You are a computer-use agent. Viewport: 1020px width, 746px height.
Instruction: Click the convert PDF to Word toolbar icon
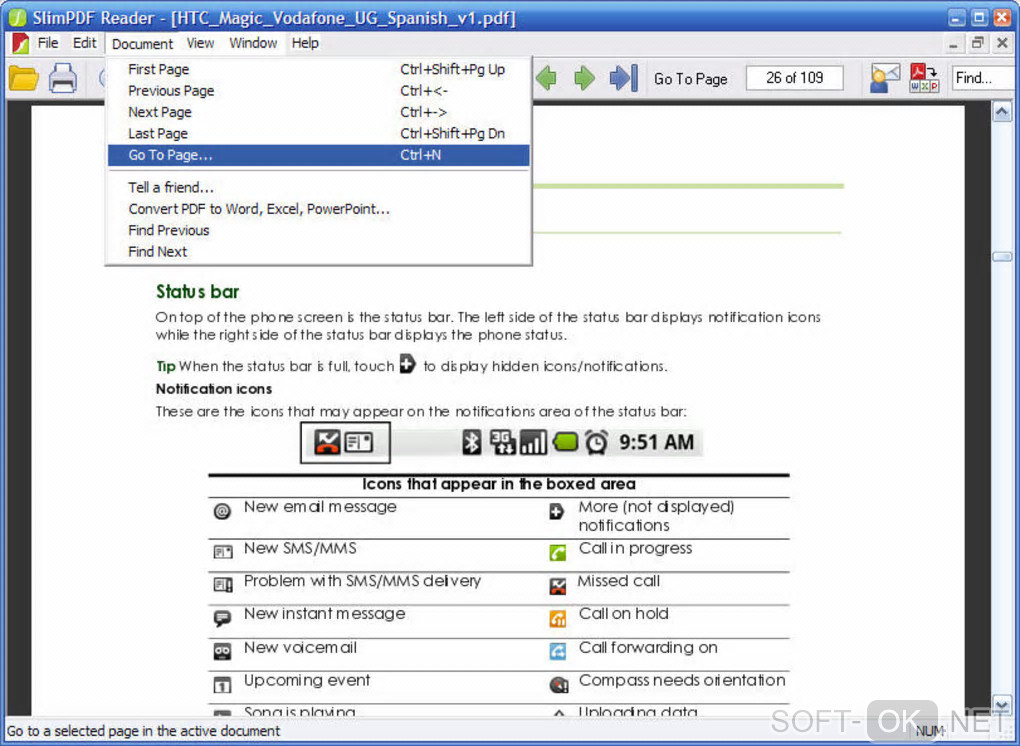pyautogui.click(x=924, y=79)
